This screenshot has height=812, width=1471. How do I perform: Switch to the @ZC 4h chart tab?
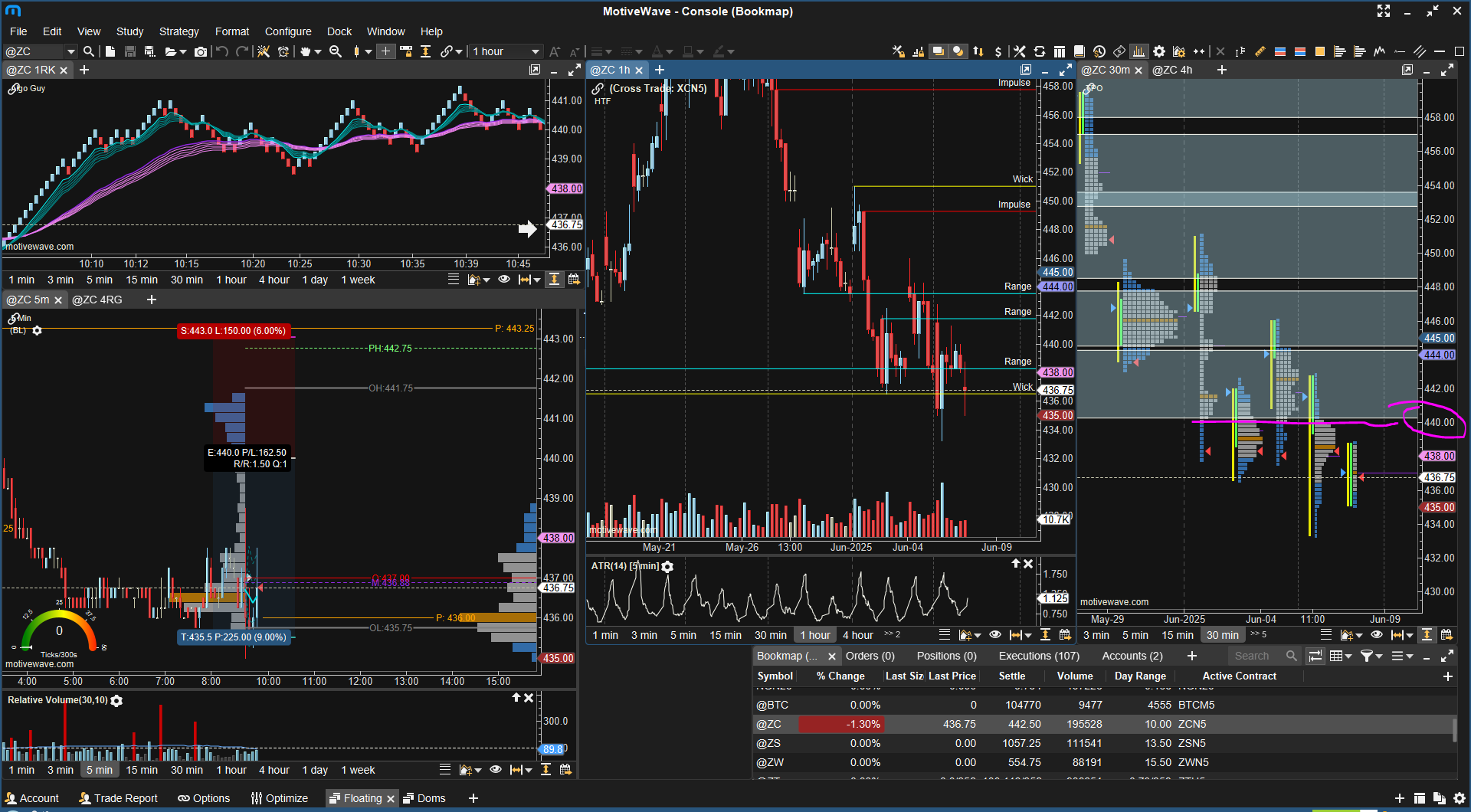[x=1172, y=70]
